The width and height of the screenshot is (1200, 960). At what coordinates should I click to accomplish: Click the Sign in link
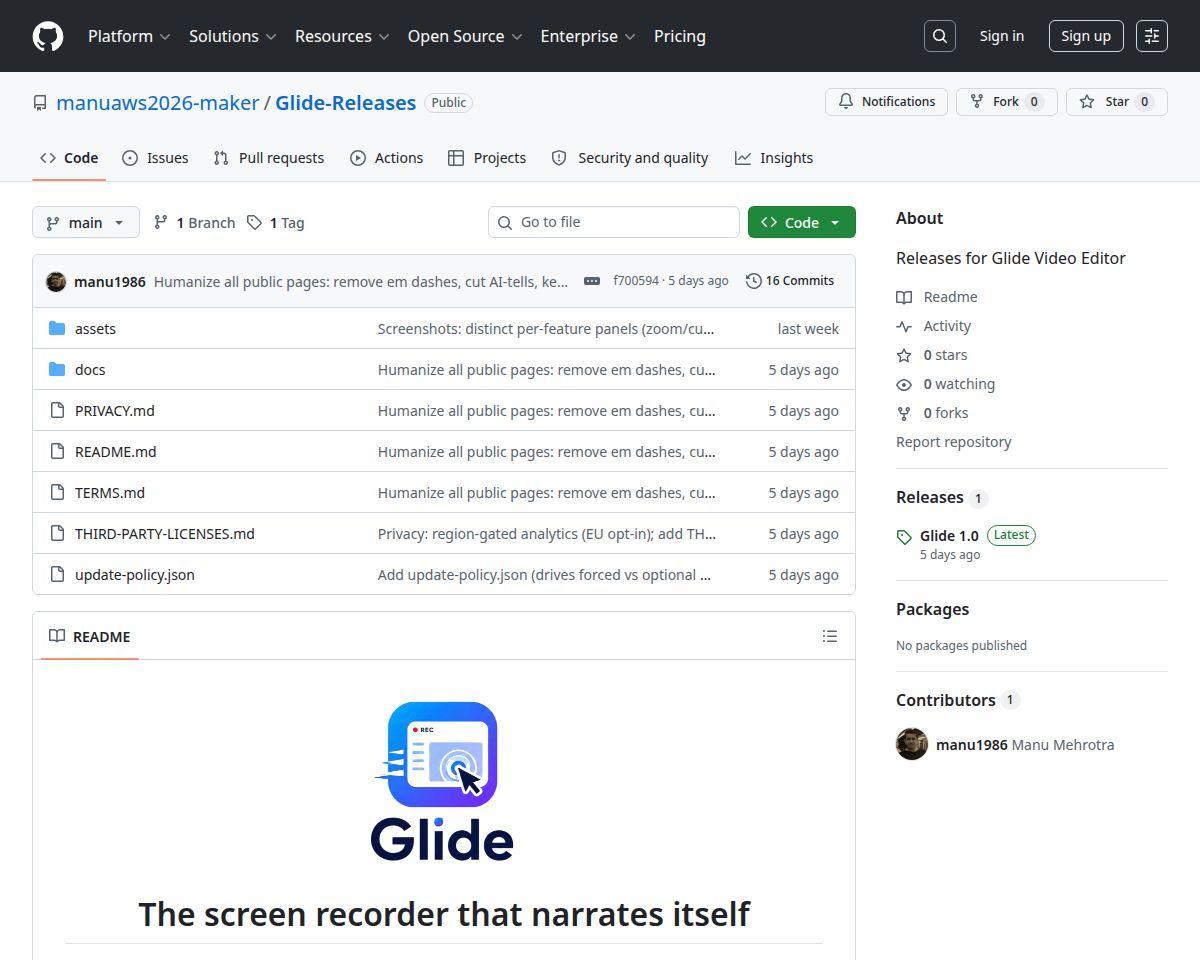(1002, 36)
